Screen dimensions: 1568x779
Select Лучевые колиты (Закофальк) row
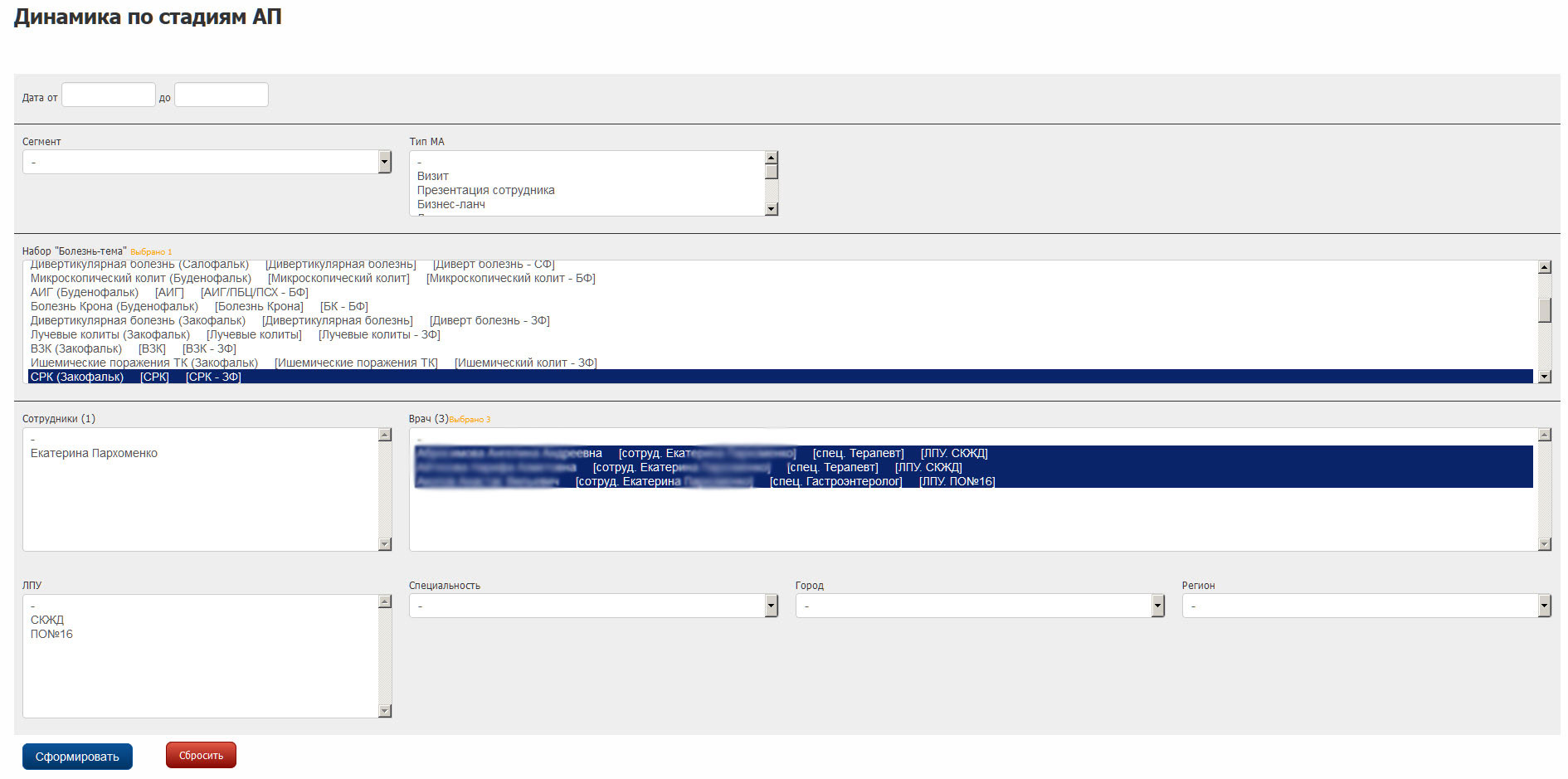[110, 334]
